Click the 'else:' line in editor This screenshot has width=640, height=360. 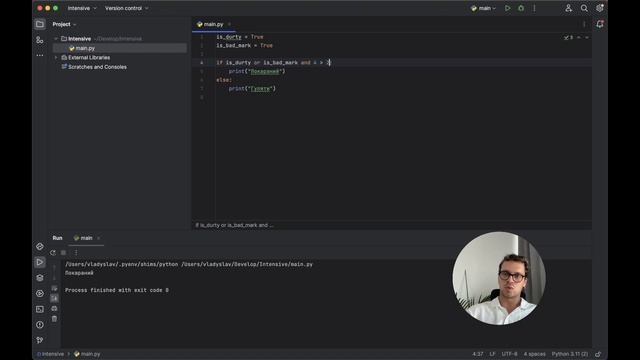(x=224, y=80)
